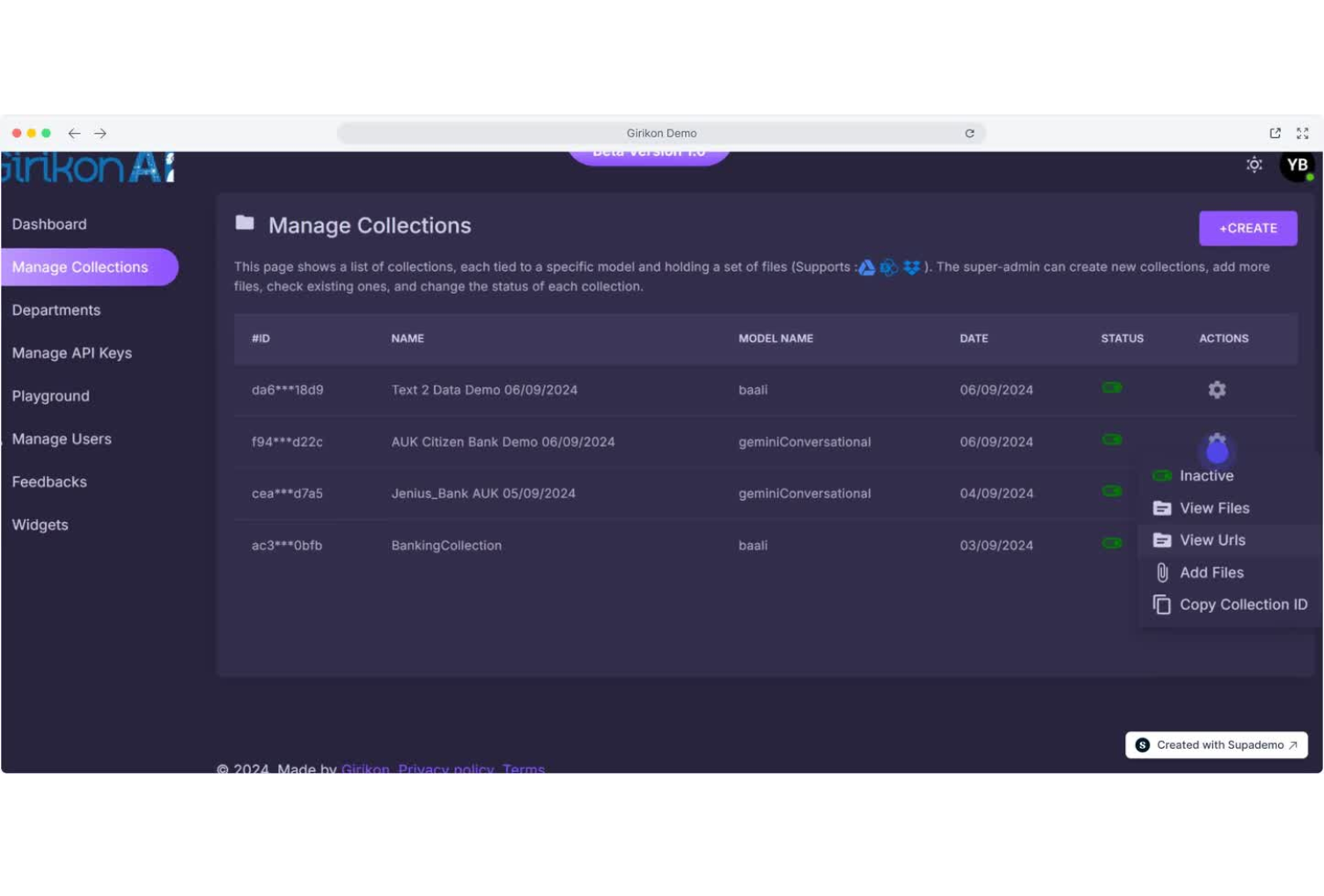Toggle status of Text 2 Data Demo collection
Viewport: 1324px width, 896px height.
(1112, 388)
